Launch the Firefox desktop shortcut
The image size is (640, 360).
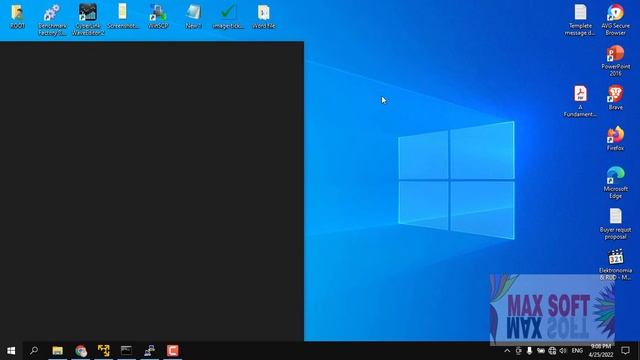(x=616, y=139)
